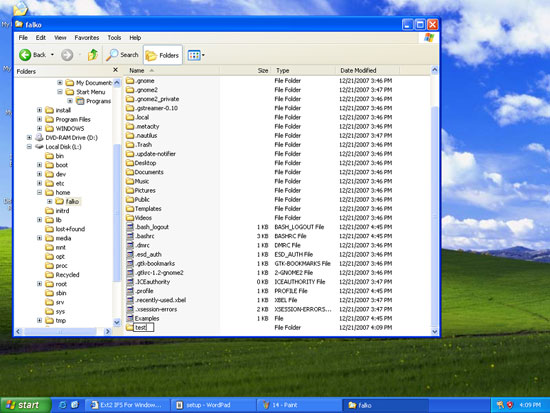Click the test folder rename field
Screen dimensions: 550x413
tap(144, 327)
